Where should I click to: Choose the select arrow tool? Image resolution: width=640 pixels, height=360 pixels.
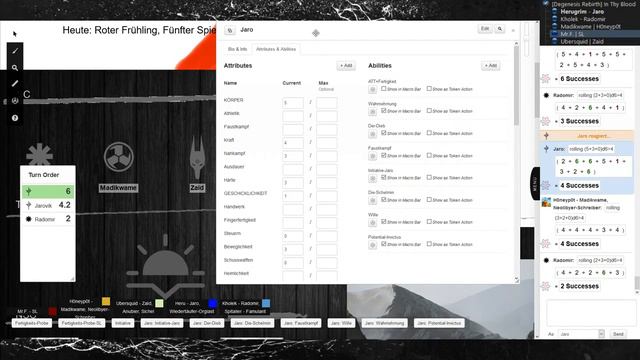tap(15, 34)
